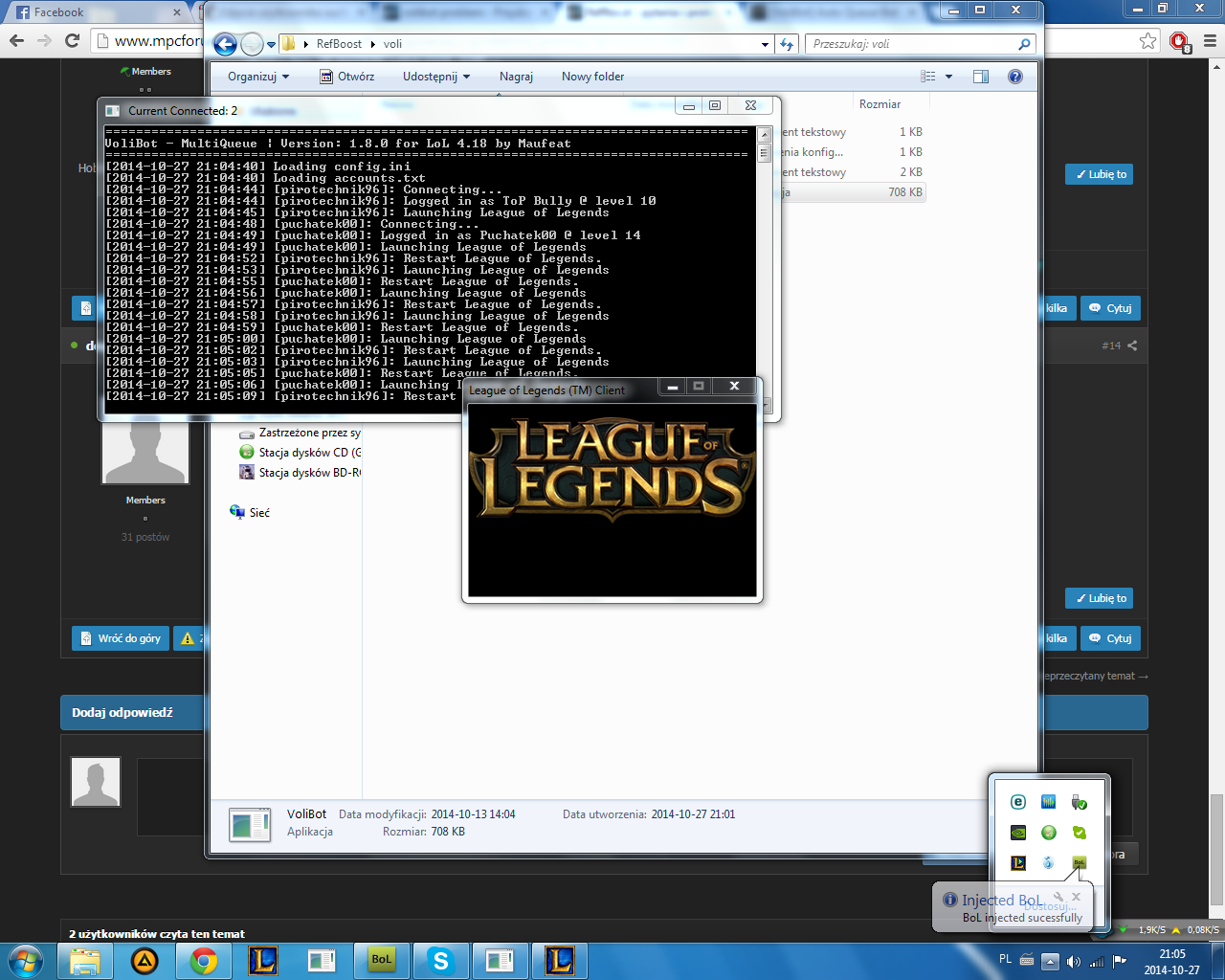
Task: Open the NVIDIA icon in the tray popup
Action: pyautogui.click(x=1018, y=833)
